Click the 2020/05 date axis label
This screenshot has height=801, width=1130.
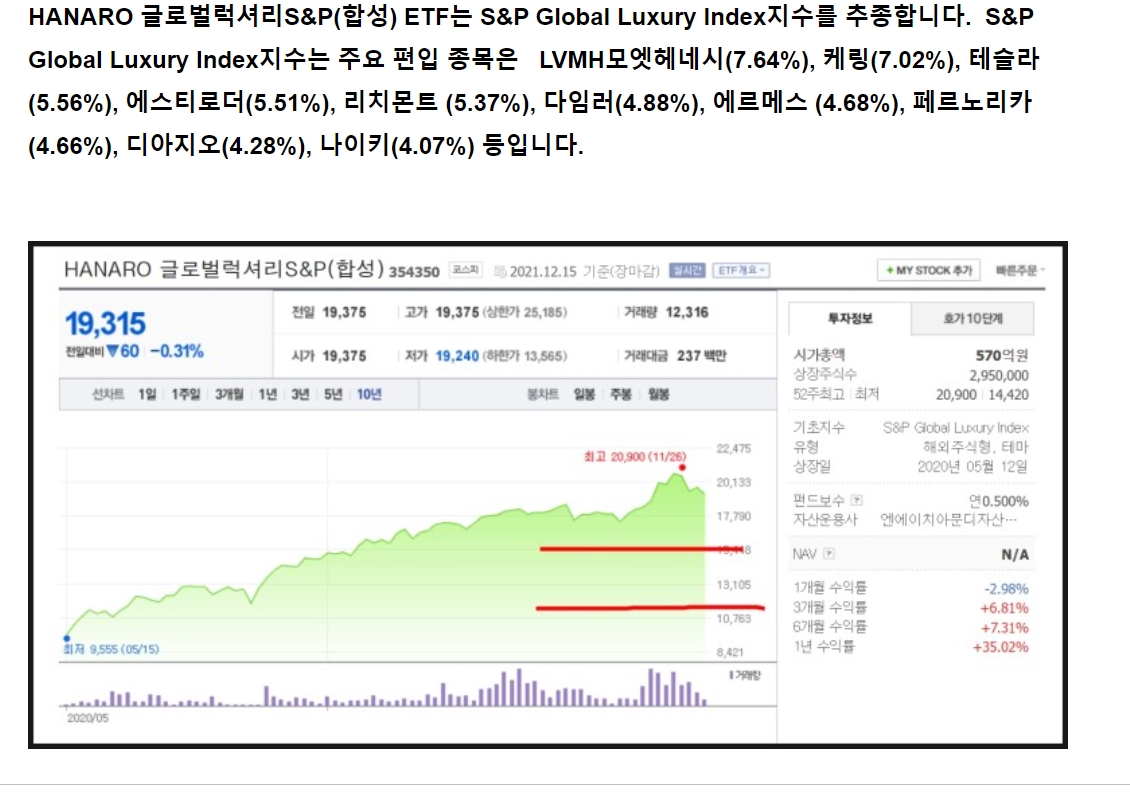click(87, 718)
